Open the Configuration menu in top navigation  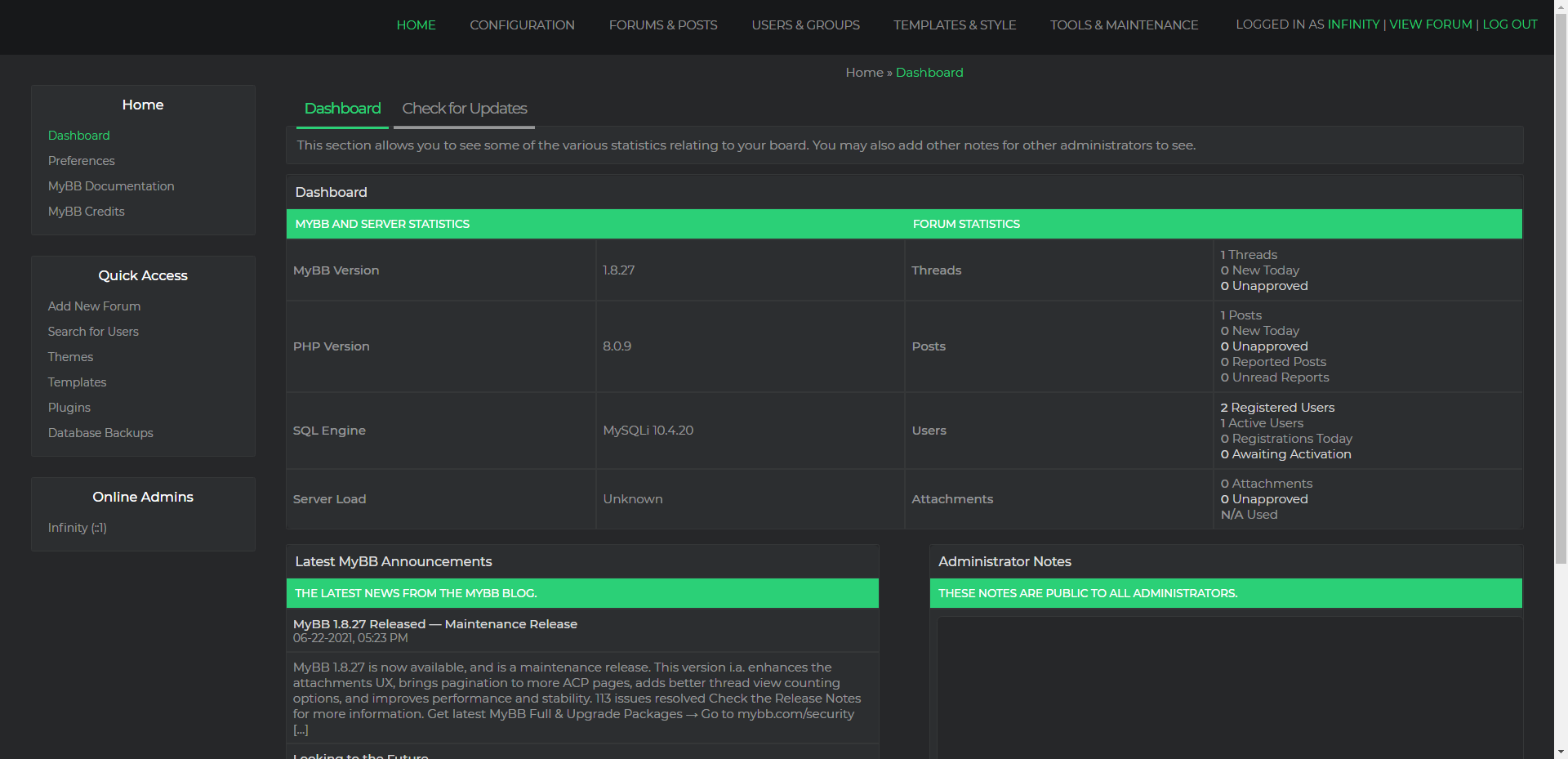[522, 25]
